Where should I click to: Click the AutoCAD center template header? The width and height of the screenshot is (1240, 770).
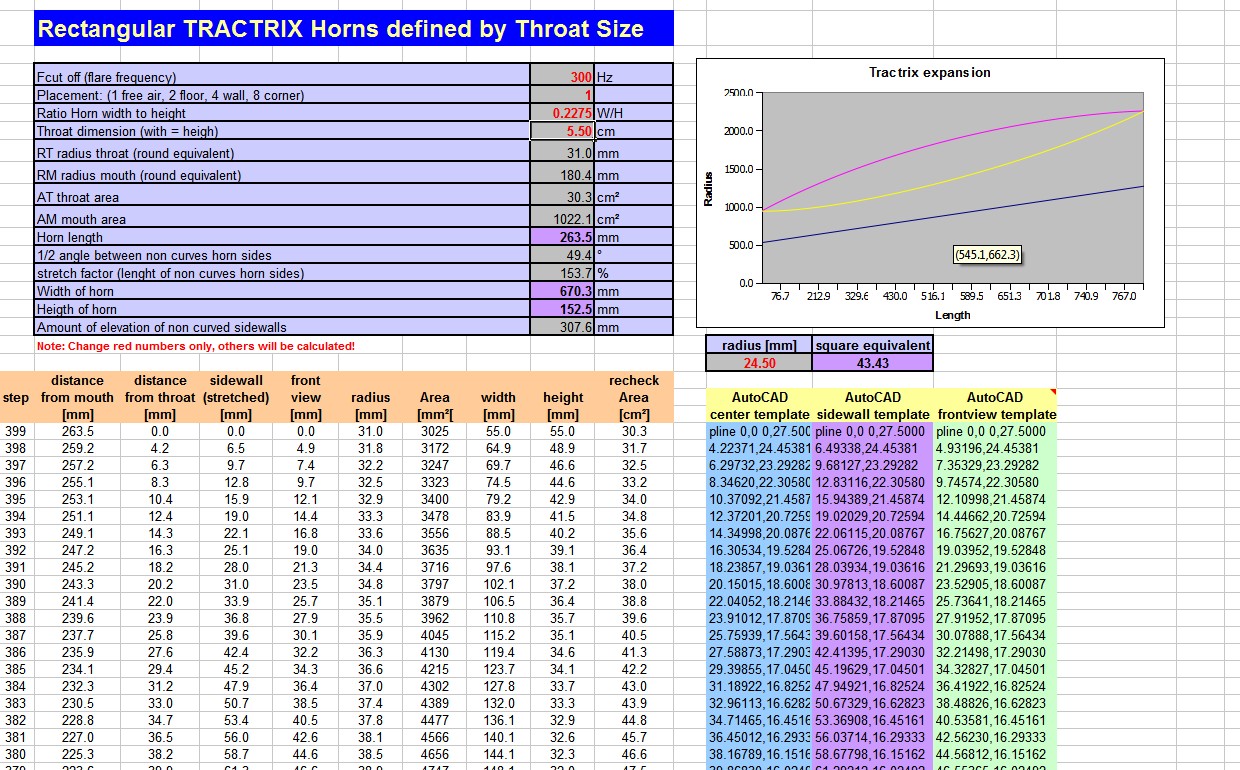759,406
